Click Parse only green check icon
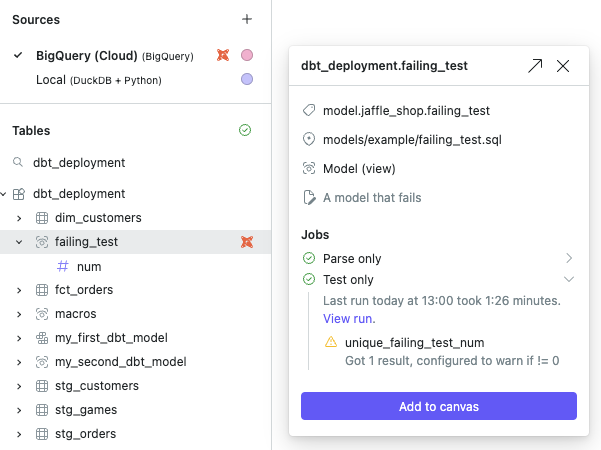 tap(309, 258)
